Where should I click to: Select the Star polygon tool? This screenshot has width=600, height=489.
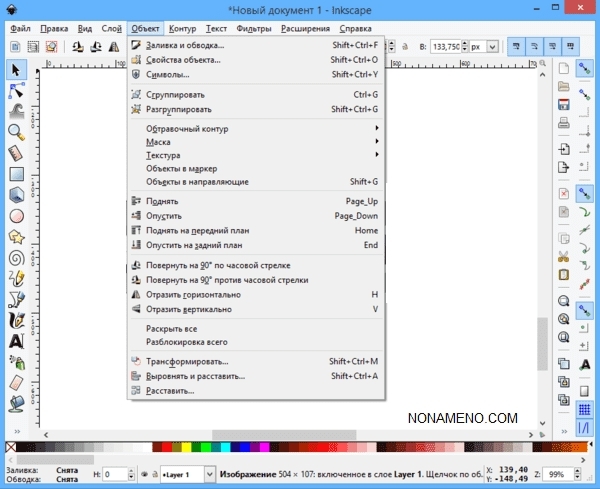click(x=16, y=237)
